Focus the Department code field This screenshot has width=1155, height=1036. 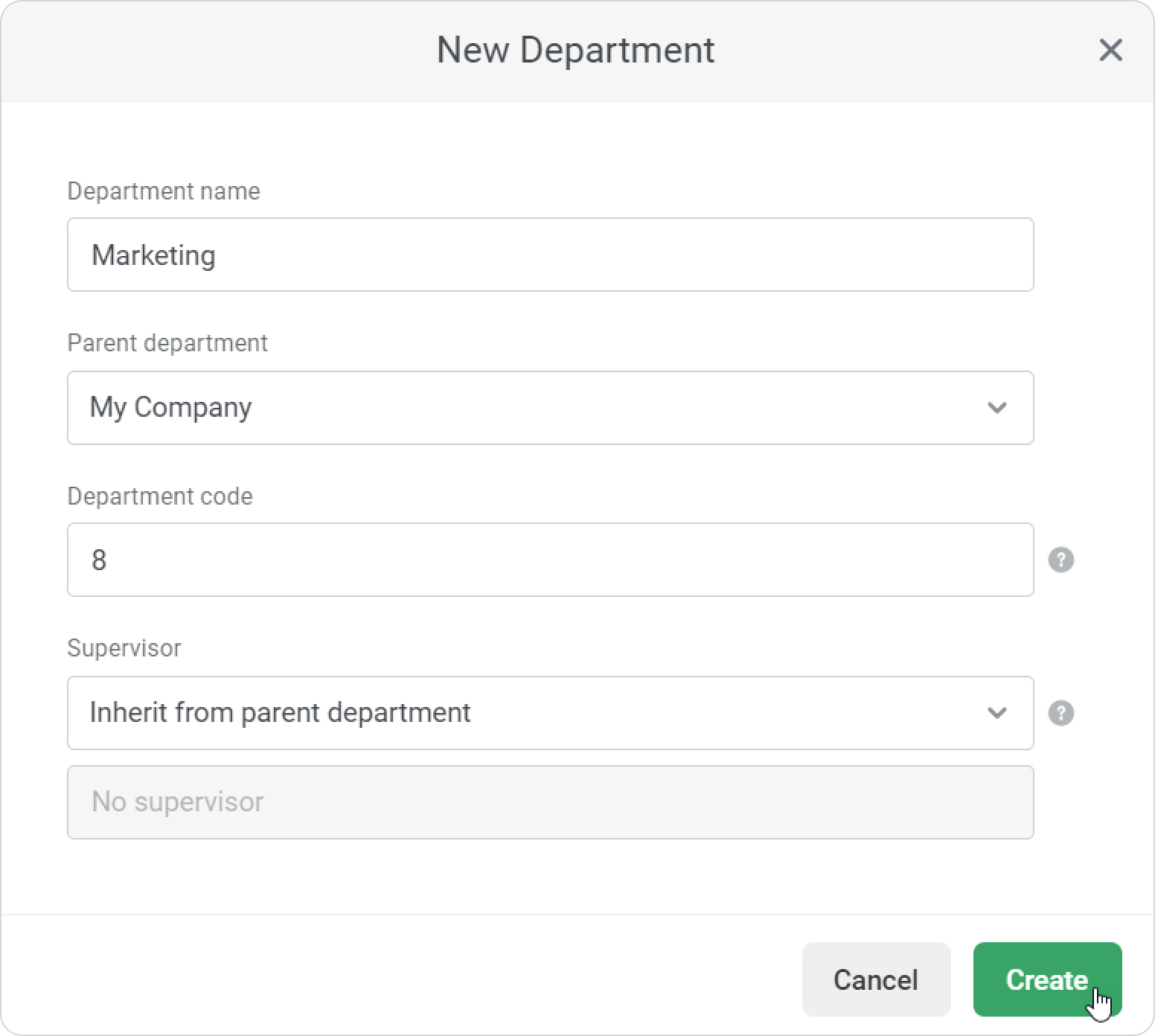(x=549, y=560)
